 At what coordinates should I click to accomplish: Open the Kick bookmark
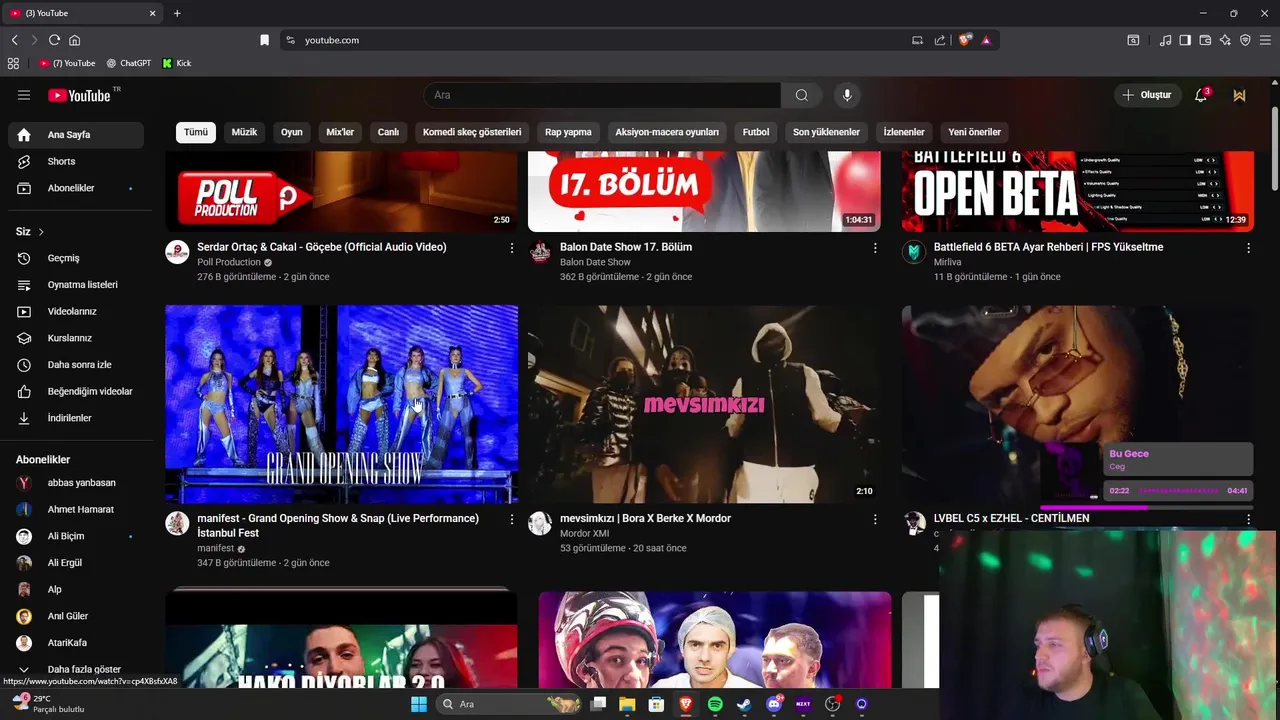pos(177,63)
